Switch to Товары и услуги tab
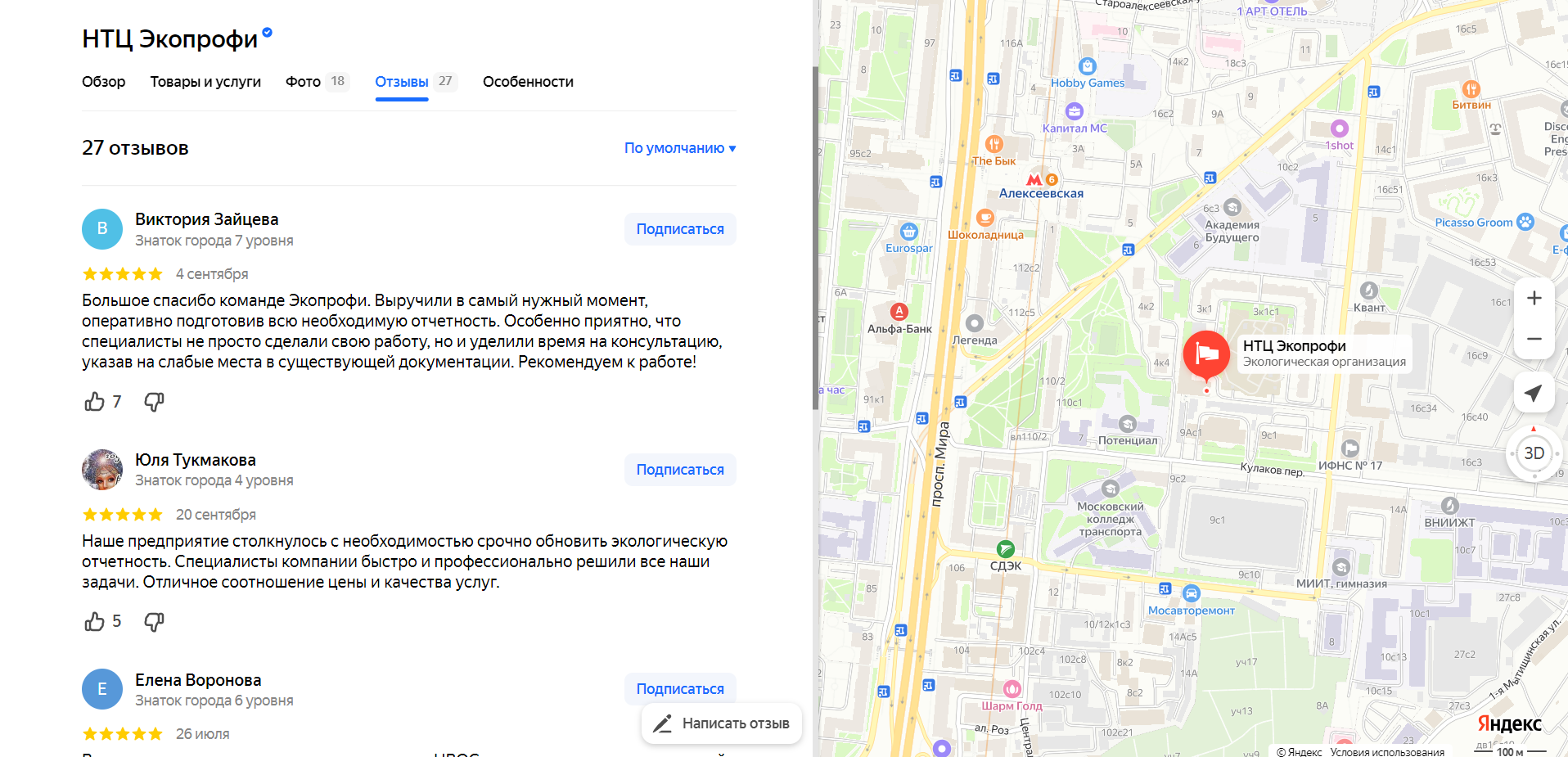Image resolution: width=1568 pixels, height=757 pixels. click(x=205, y=82)
